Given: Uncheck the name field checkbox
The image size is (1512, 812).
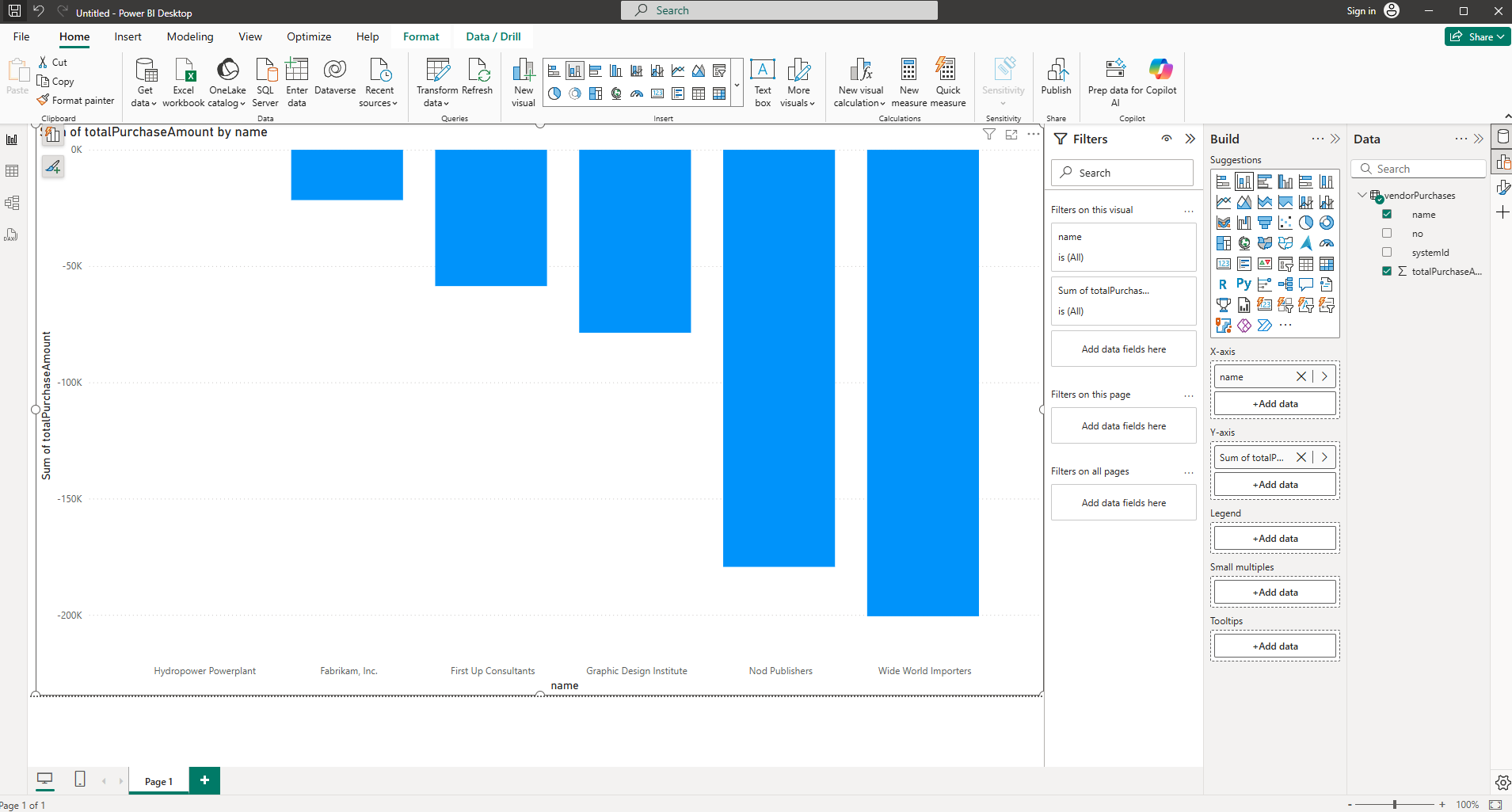Looking at the screenshot, I should (x=1387, y=215).
